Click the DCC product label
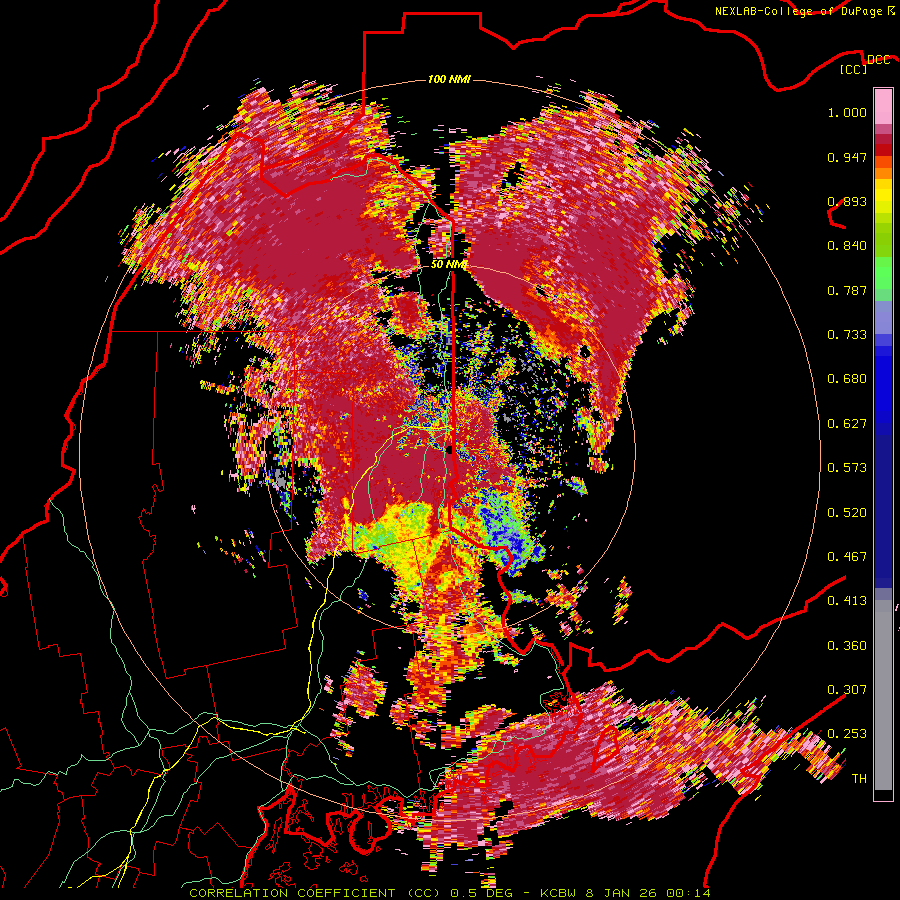 pyautogui.click(x=878, y=60)
